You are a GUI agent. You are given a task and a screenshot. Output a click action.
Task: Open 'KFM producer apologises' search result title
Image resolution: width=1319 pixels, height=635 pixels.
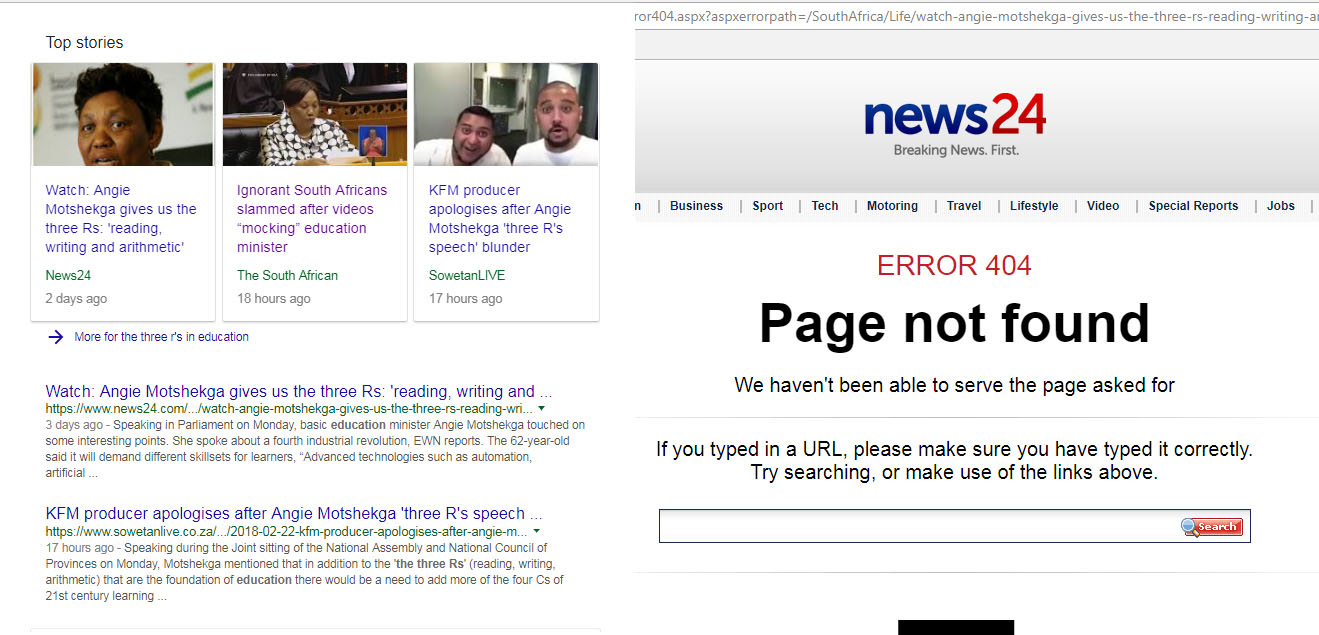(x=293, y=513)
